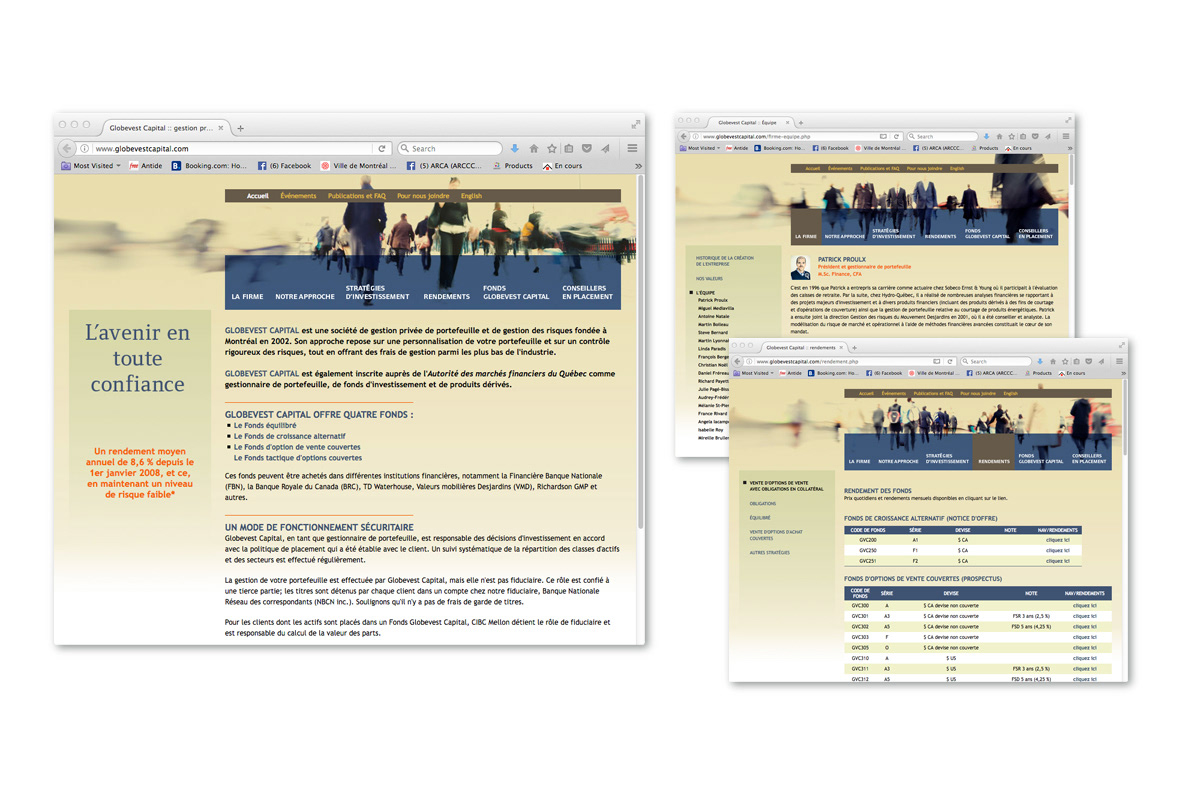Click the back arrow in the rendements window
Viewport: 1200px width, 800px height.
(x=739, y=361)
